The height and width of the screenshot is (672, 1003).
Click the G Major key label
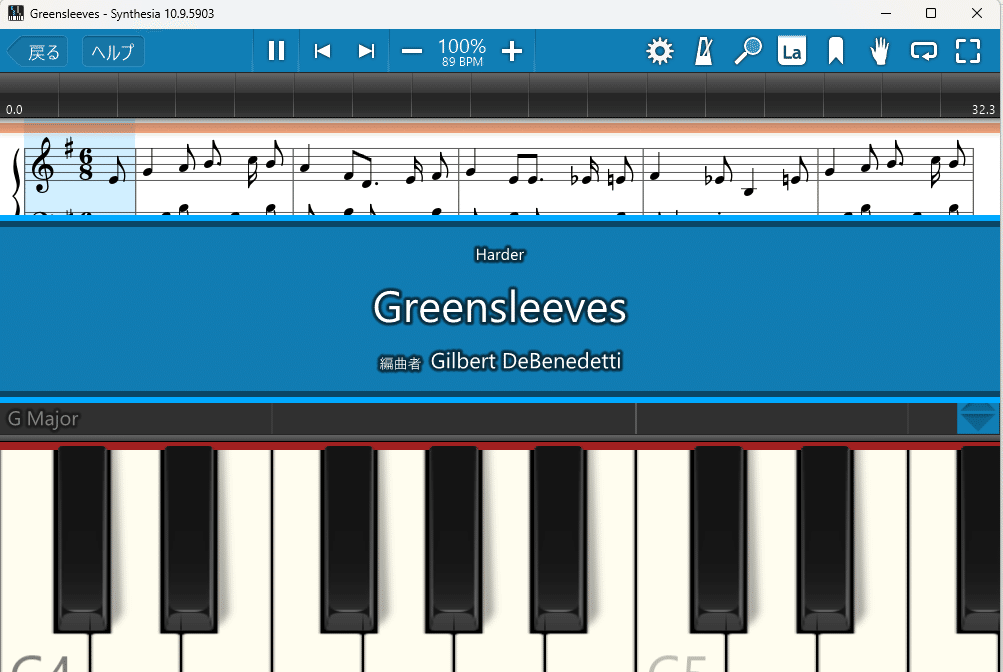[x=43, y=419]
